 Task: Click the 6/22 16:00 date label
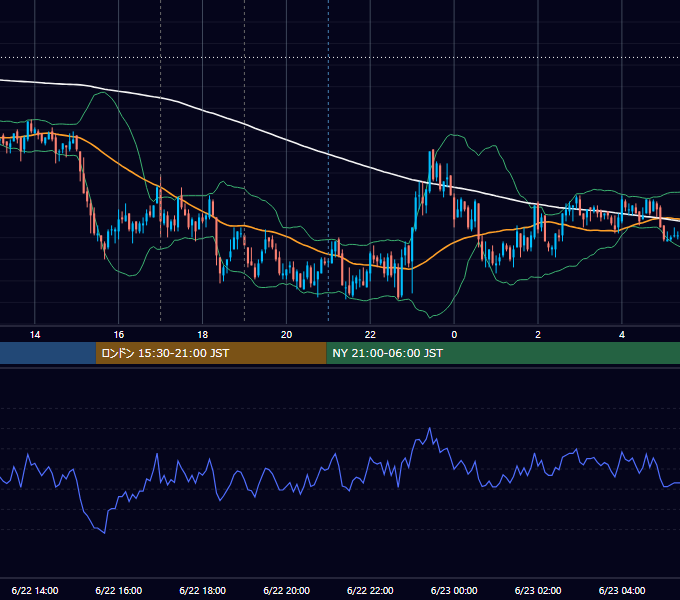point(118,590)
